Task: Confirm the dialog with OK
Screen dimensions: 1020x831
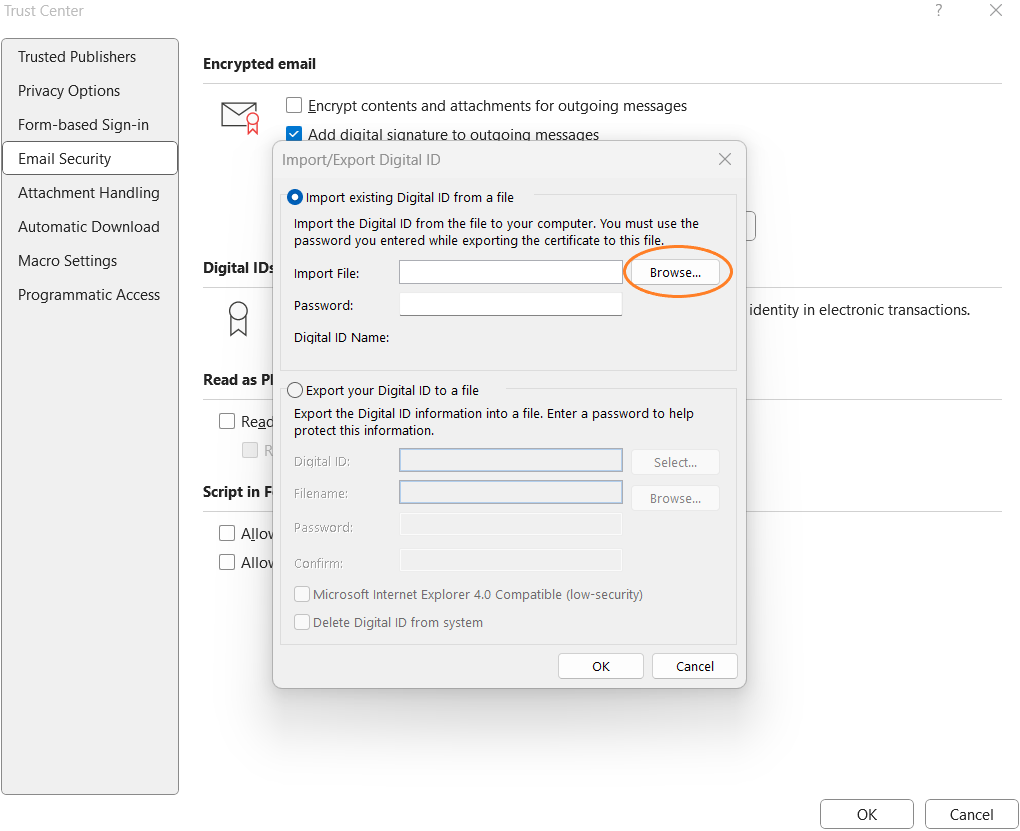Action: pos(600,666)
